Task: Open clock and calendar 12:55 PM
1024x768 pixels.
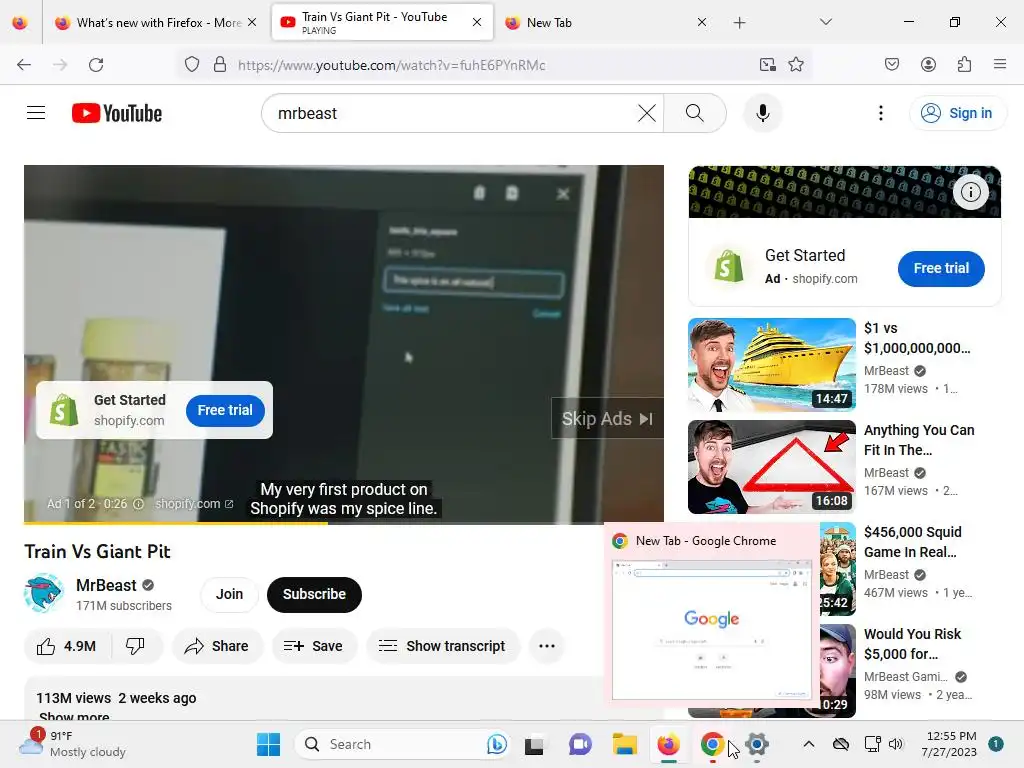Action: tap(951, 744)
